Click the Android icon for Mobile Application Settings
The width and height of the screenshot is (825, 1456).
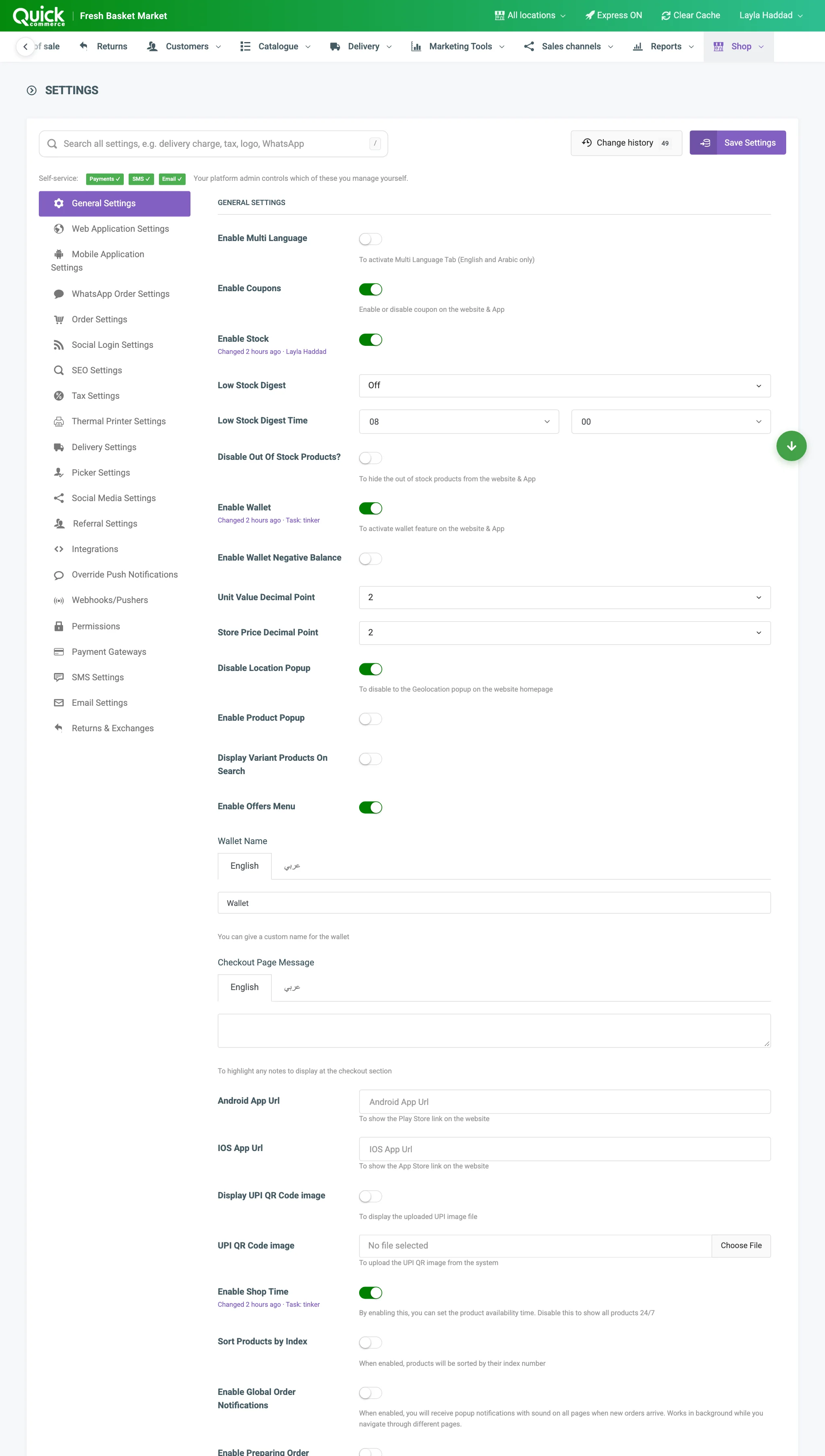click(59, 254)
